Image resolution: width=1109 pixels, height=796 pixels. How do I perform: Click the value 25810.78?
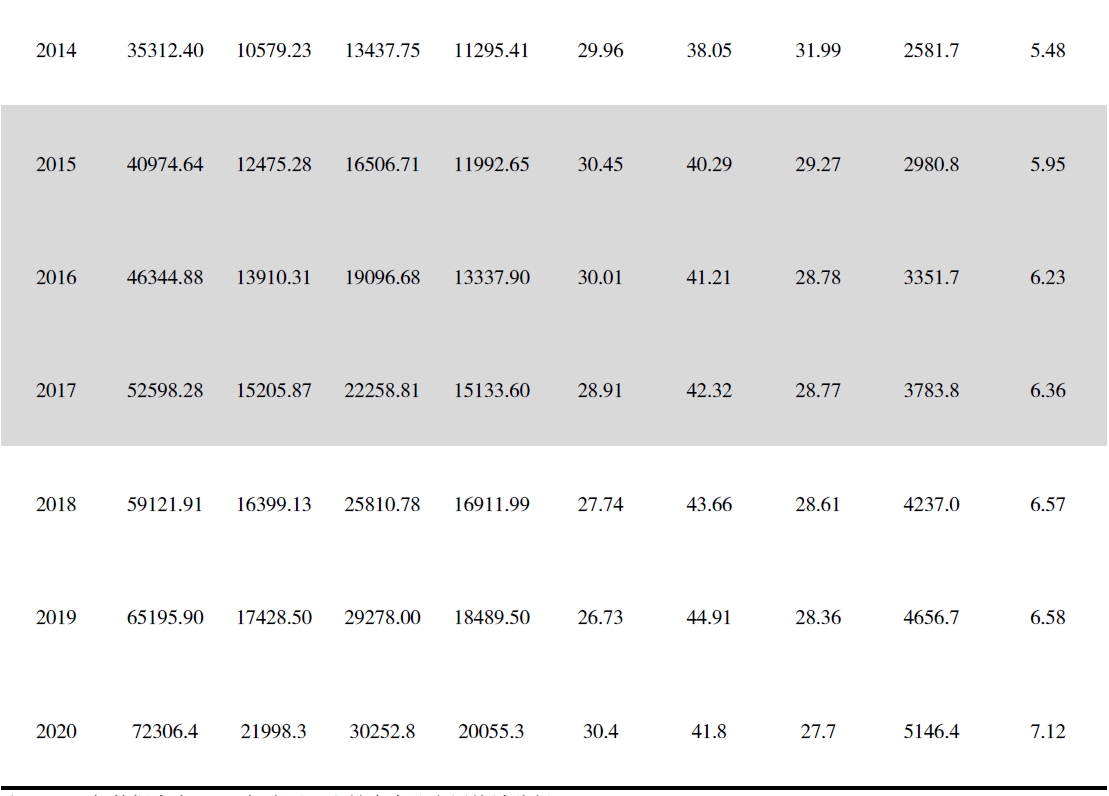pyautogui.click(x=382, y=504)
